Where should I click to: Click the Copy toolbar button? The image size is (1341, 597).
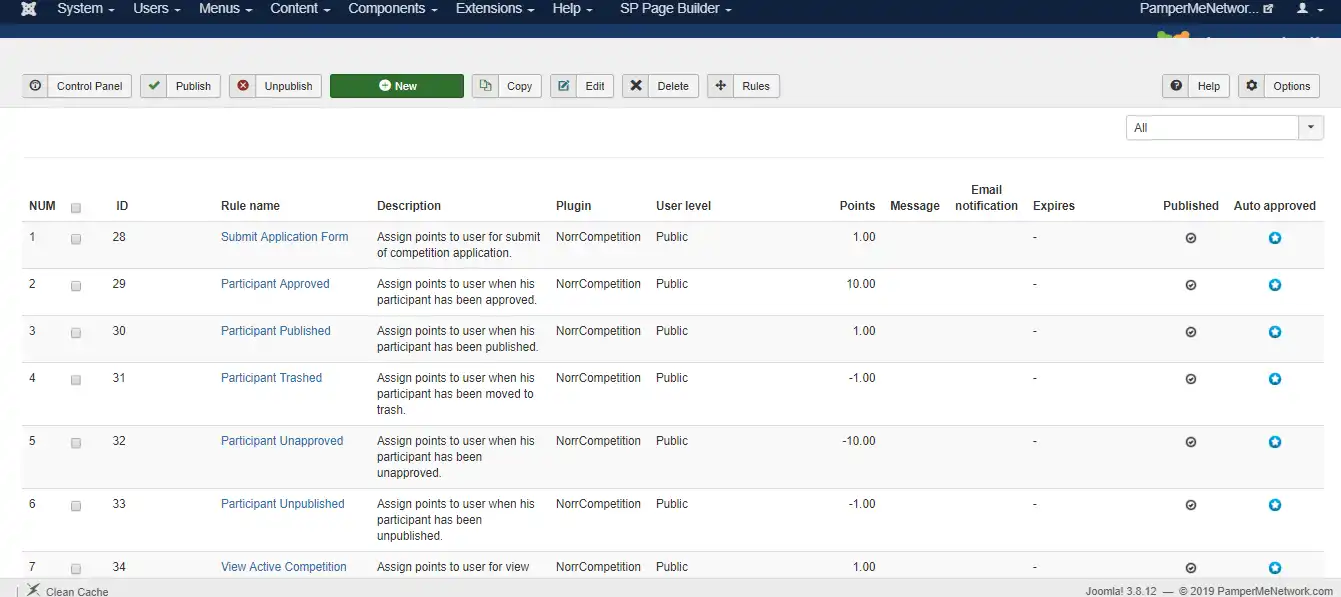tap(507, 86)
